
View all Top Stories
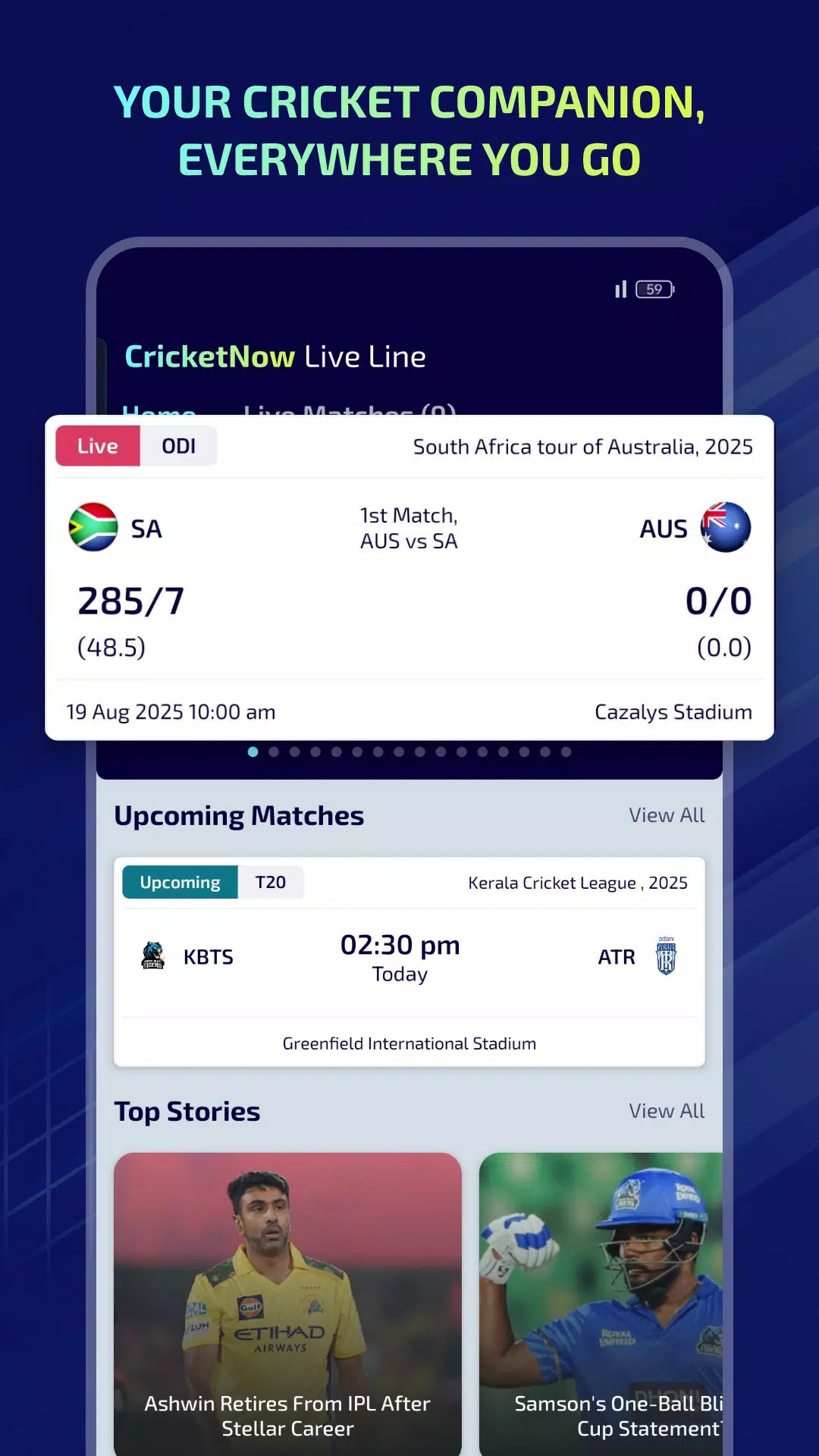[x=667, y=1111]
